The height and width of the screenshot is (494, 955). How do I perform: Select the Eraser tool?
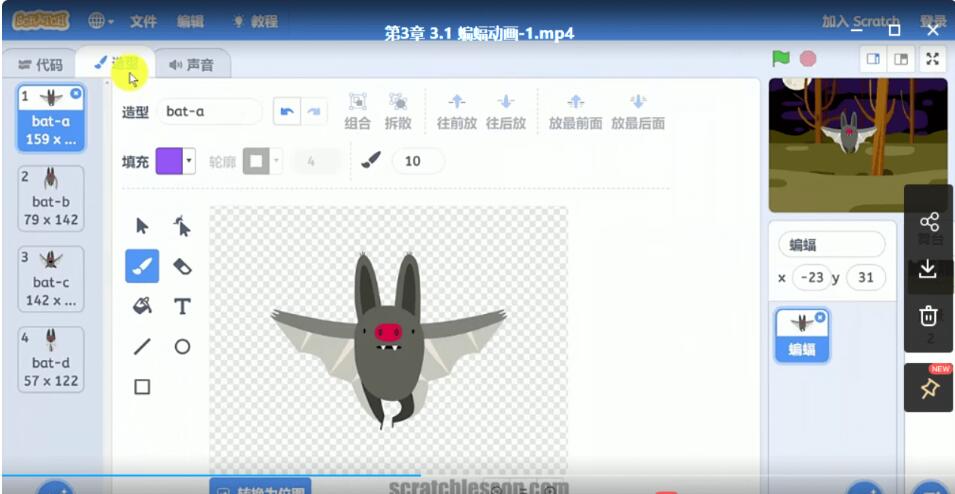[x=182, y=266]
